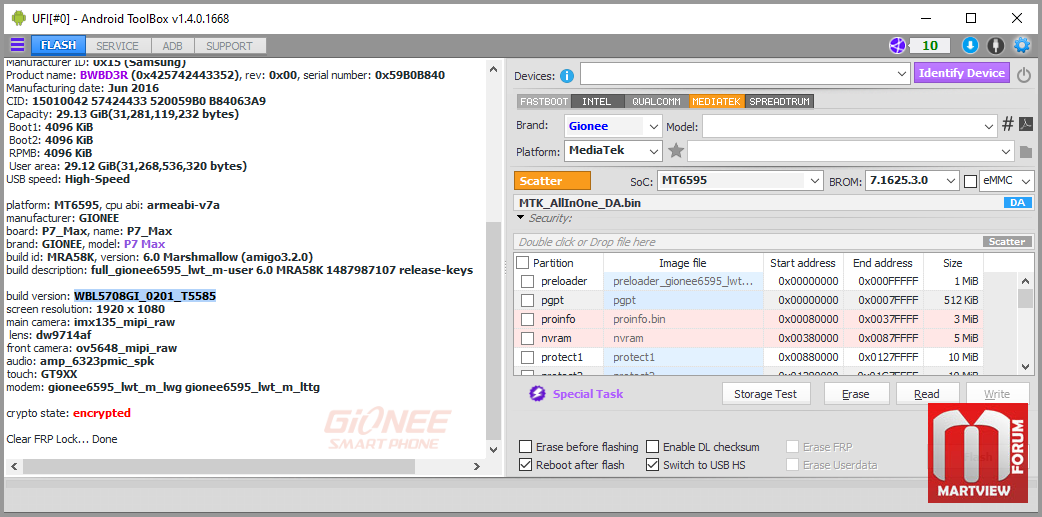
Task: Open settings via blue gear icon
Action: point(1021,45)
